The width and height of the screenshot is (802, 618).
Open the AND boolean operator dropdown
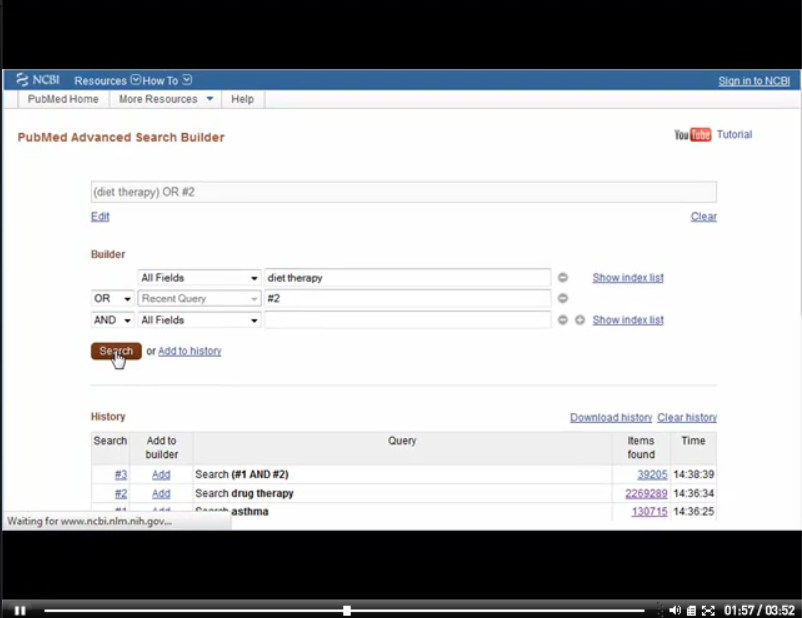click(x=113, y=320)
